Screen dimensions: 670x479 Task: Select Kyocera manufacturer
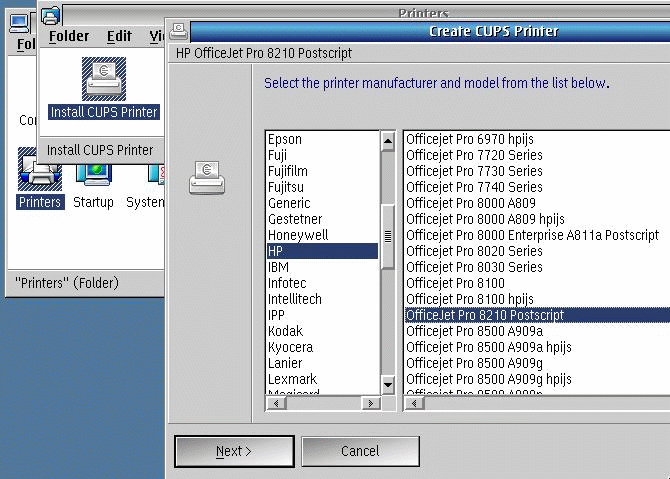pyautogui.click(x=322, y=347)
